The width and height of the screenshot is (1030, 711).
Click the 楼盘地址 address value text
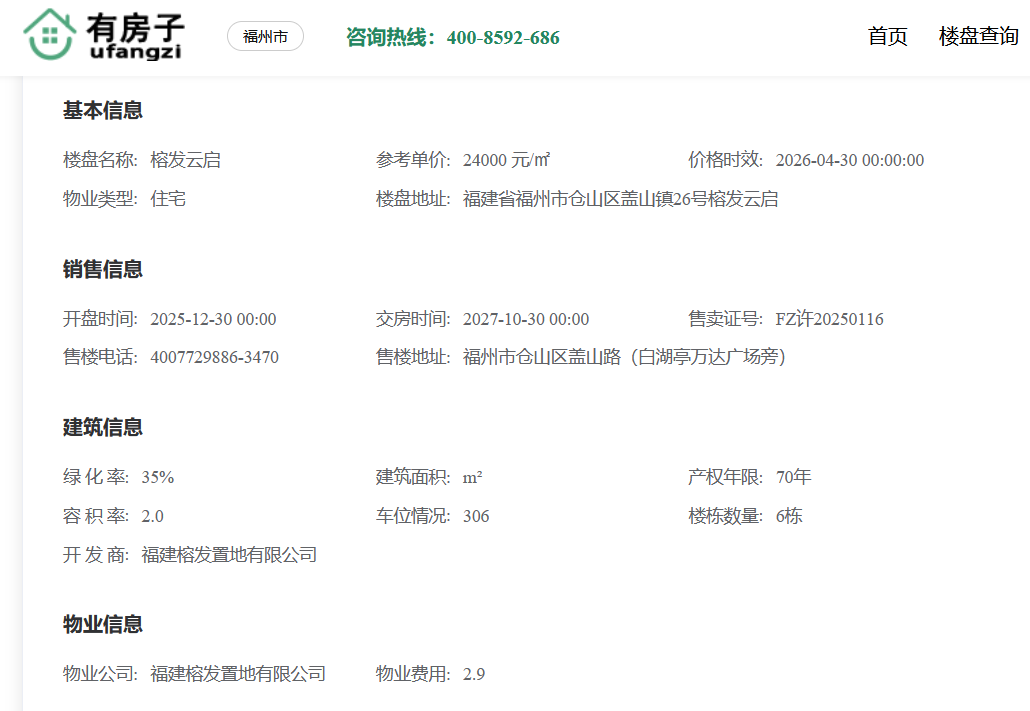point(620,199)
